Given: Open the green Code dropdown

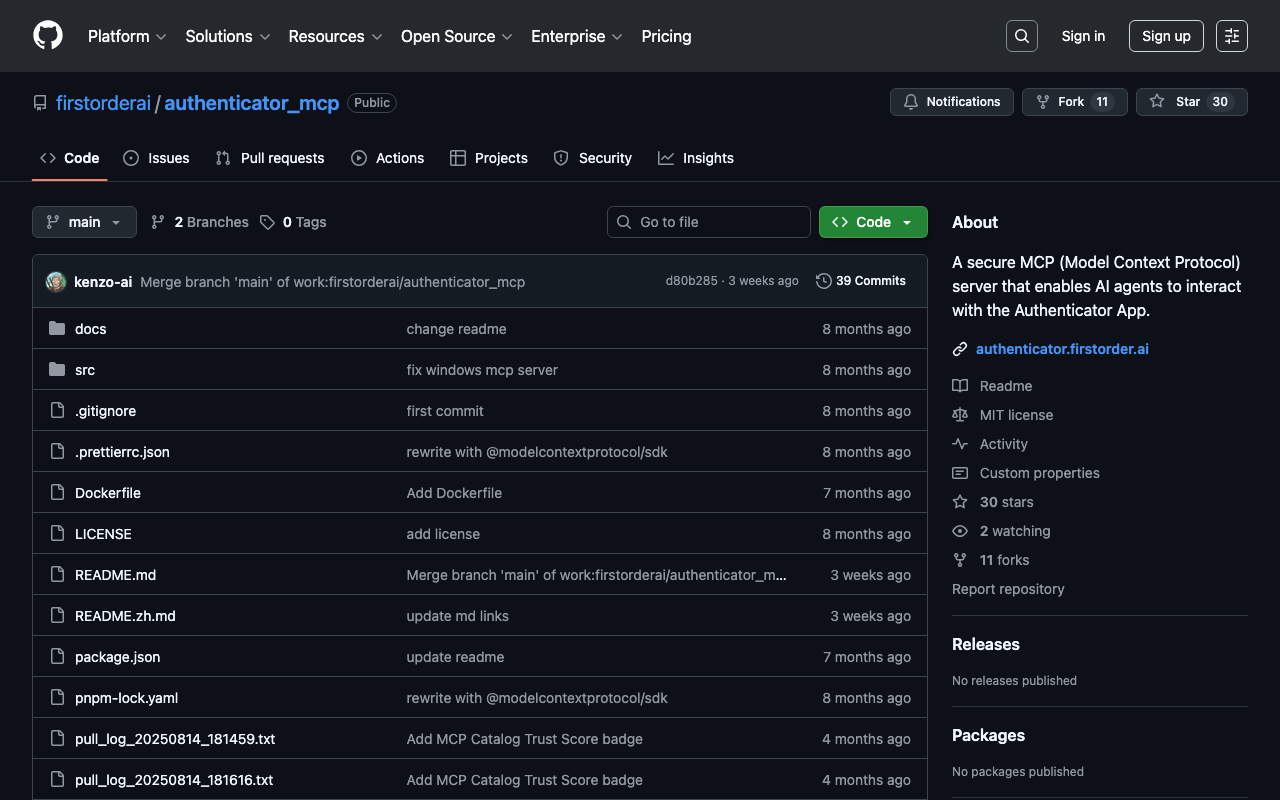Looking at the screenshot, I should (x=872, y=222).
